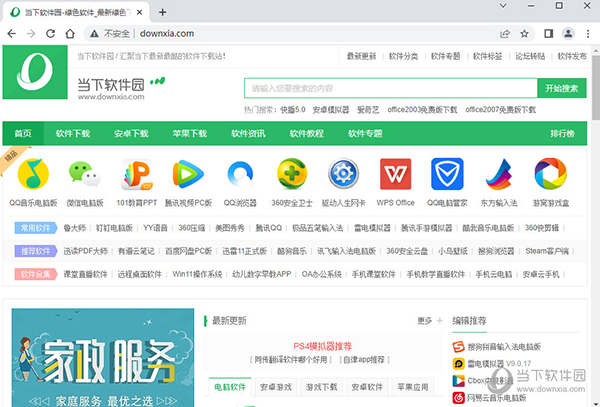Open the 驱动人生网卡 gear icon
Viewport: 600px width, 407px height.
[x=343, y=174]
